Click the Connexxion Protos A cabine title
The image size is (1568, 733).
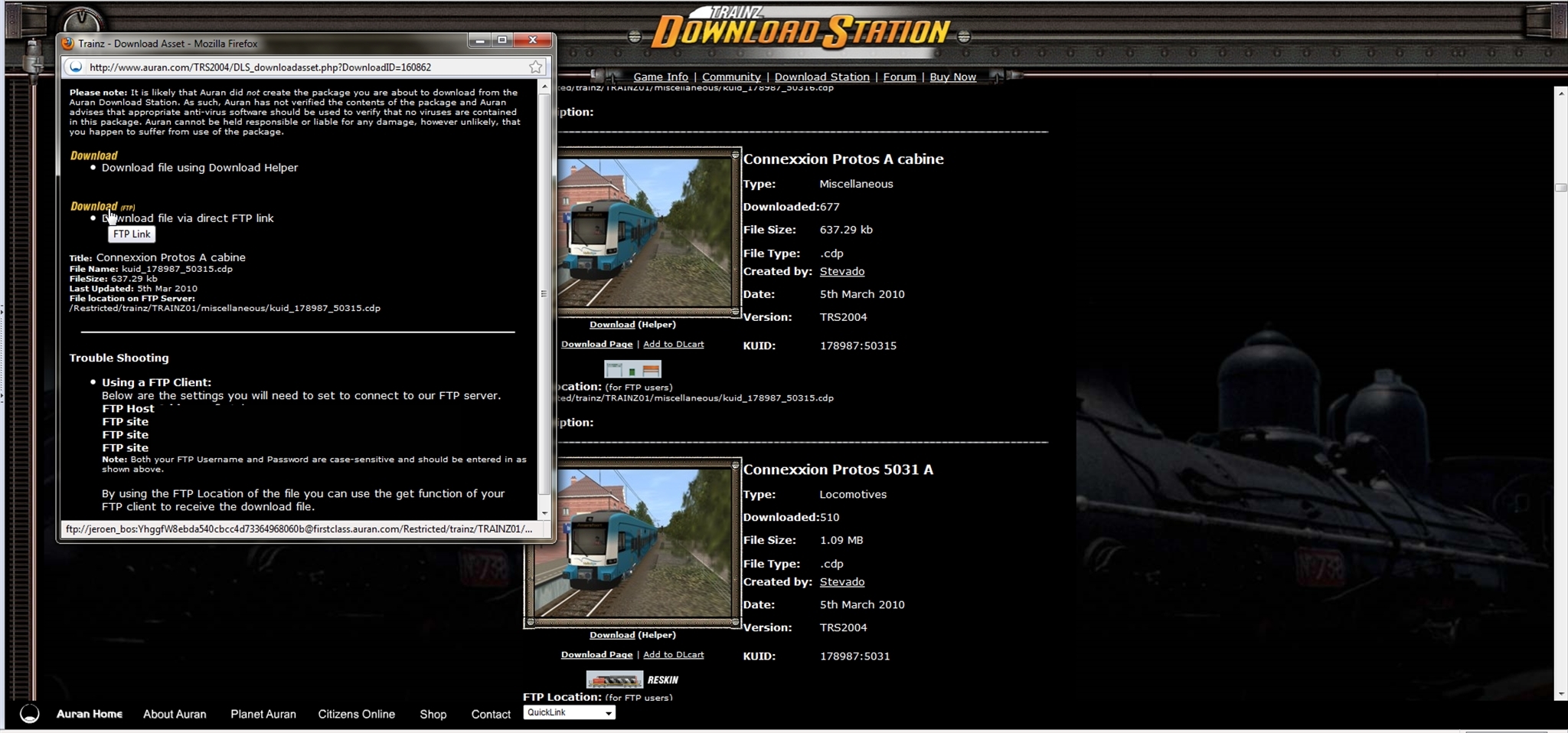[844, 159]
